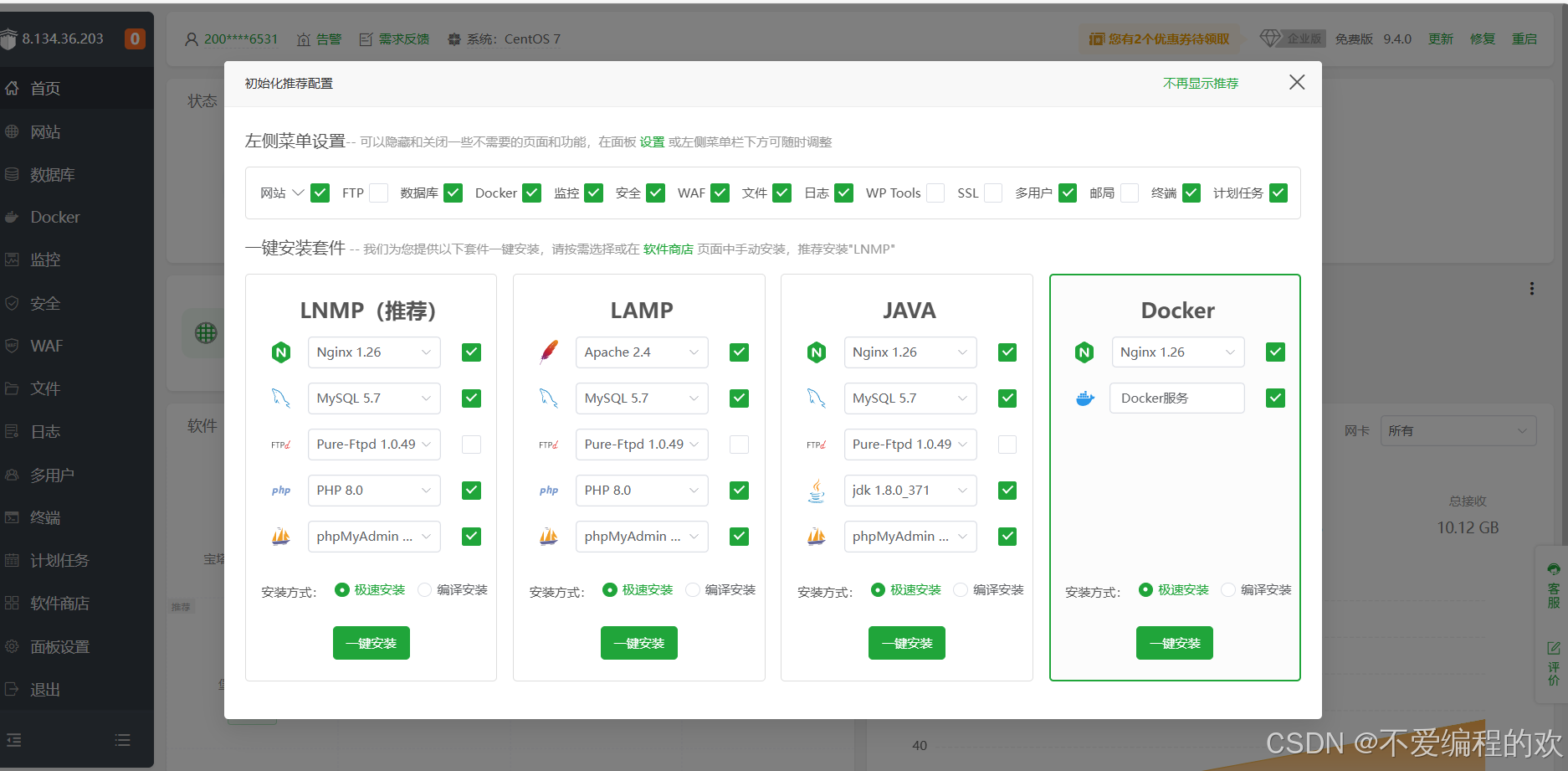Open jdk 1.8.0_371 version dropdown
The image size is (1568, 771).
point(910,491)
